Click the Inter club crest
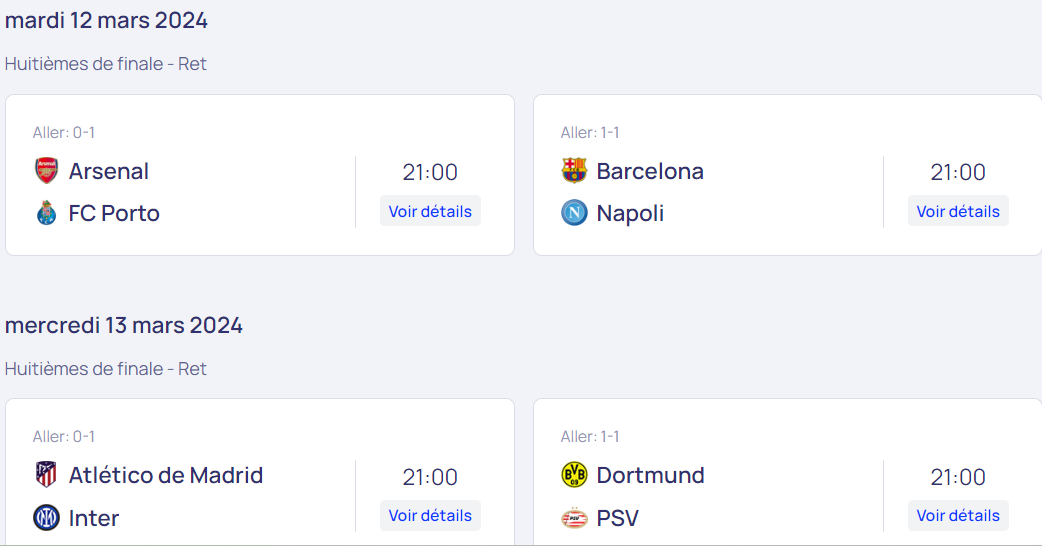This screenshot has width=1042, height=546. [x=47, y=517]
